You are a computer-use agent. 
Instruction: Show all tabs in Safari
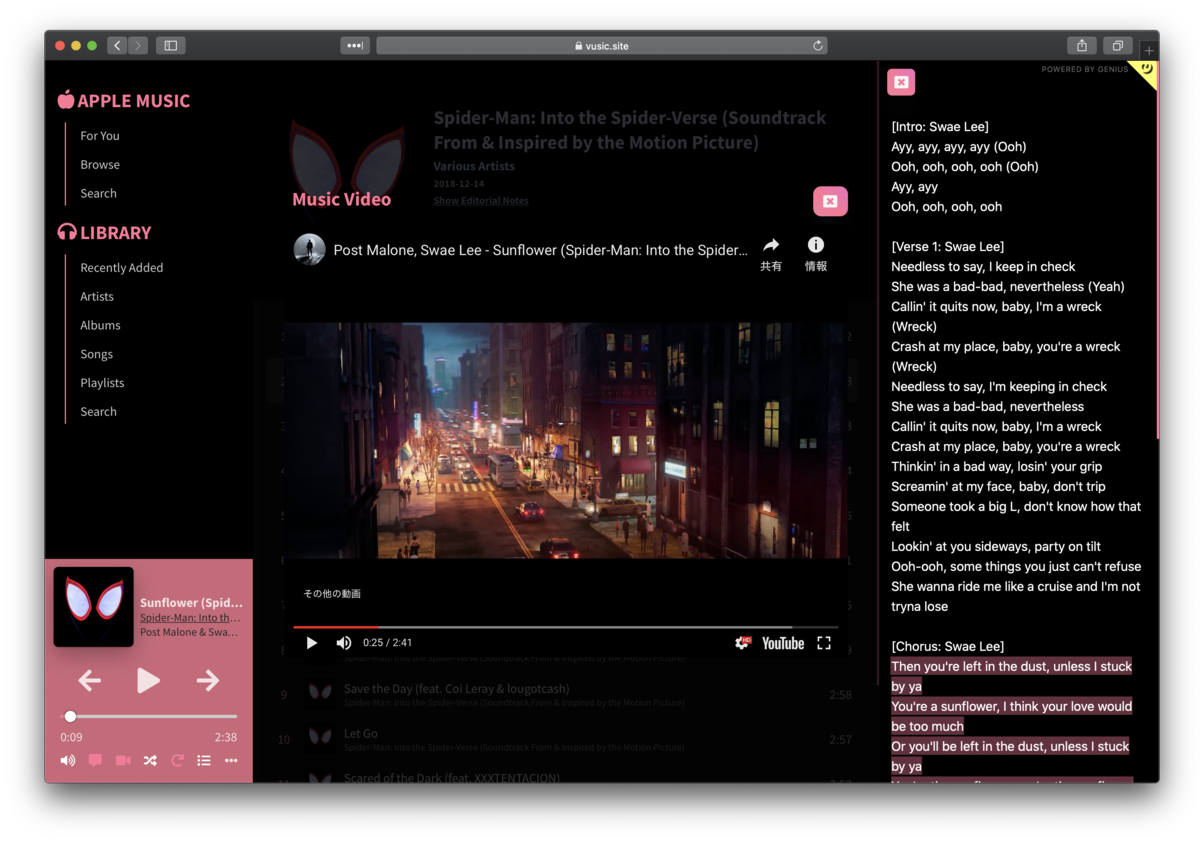pyautogui.click(x=1117, y=45)
